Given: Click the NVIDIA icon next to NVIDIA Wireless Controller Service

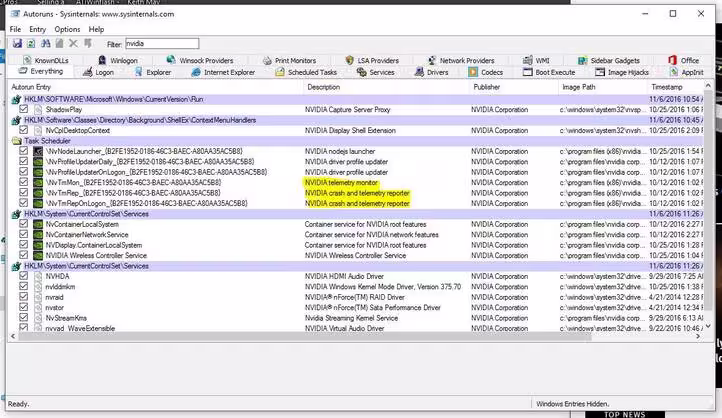Looking at the screenshot, I should click(x=38, y=255).
